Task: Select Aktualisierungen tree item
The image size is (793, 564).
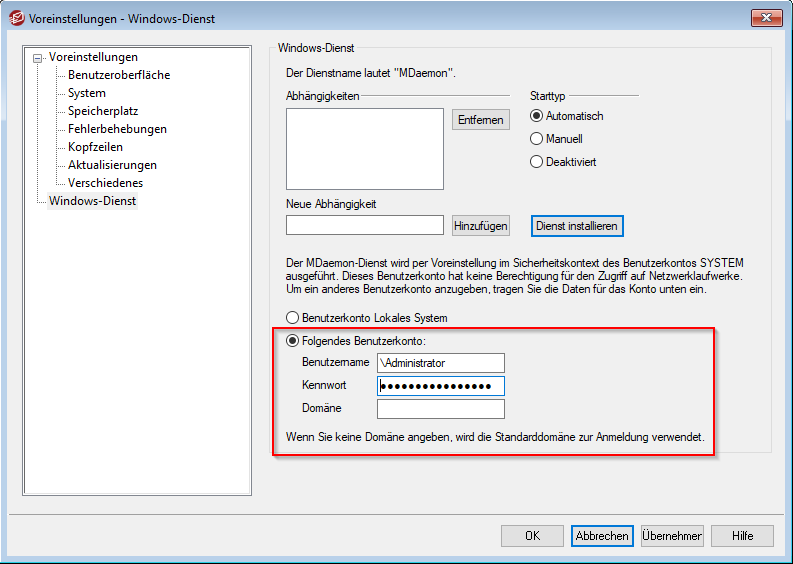Action: [x=112, y=165]
